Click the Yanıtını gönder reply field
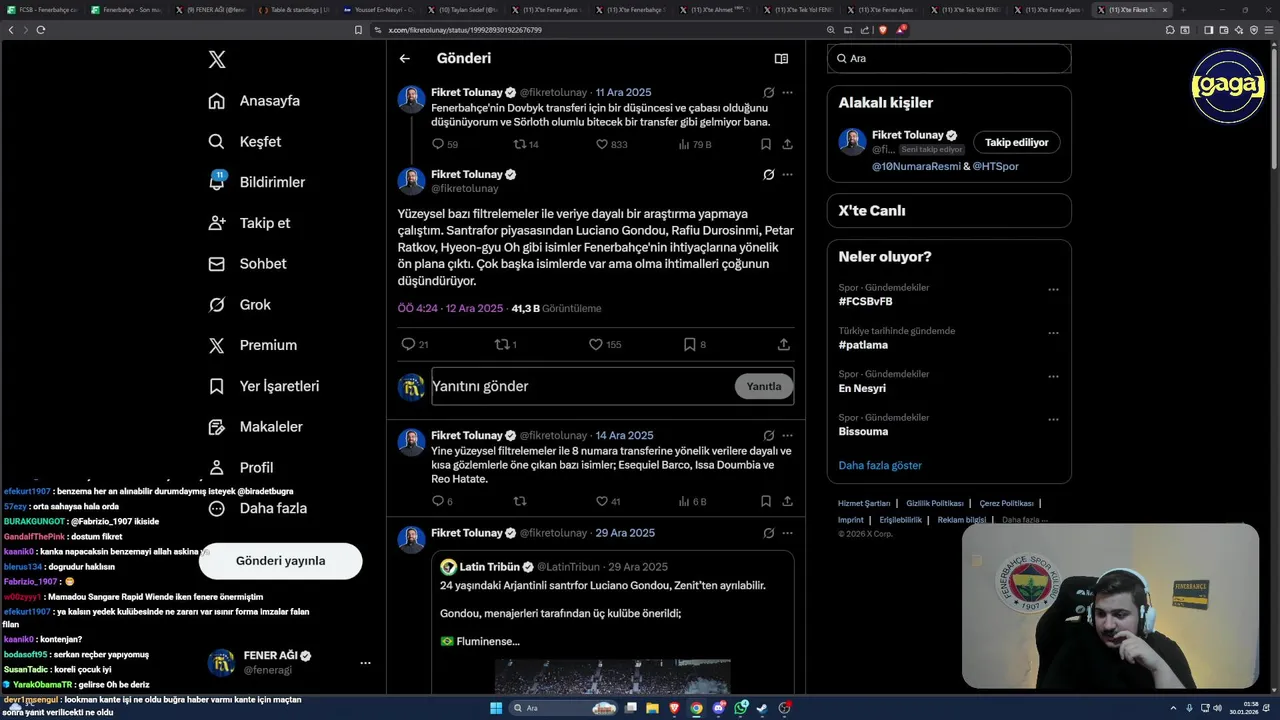This screenshot has width=1280, height=720. point(582,386)
